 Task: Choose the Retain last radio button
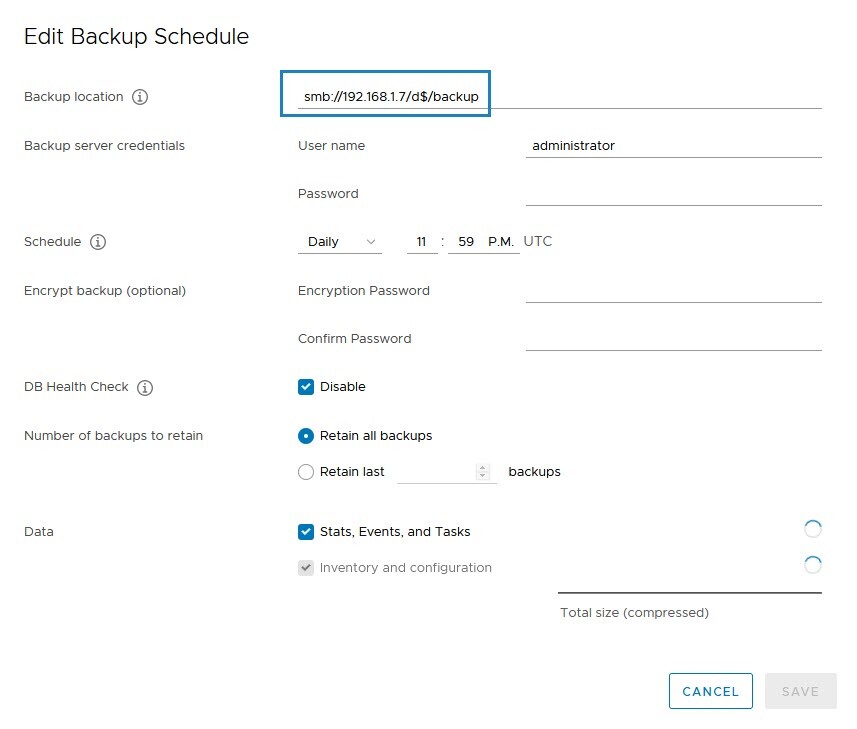(x=306, y=472)
